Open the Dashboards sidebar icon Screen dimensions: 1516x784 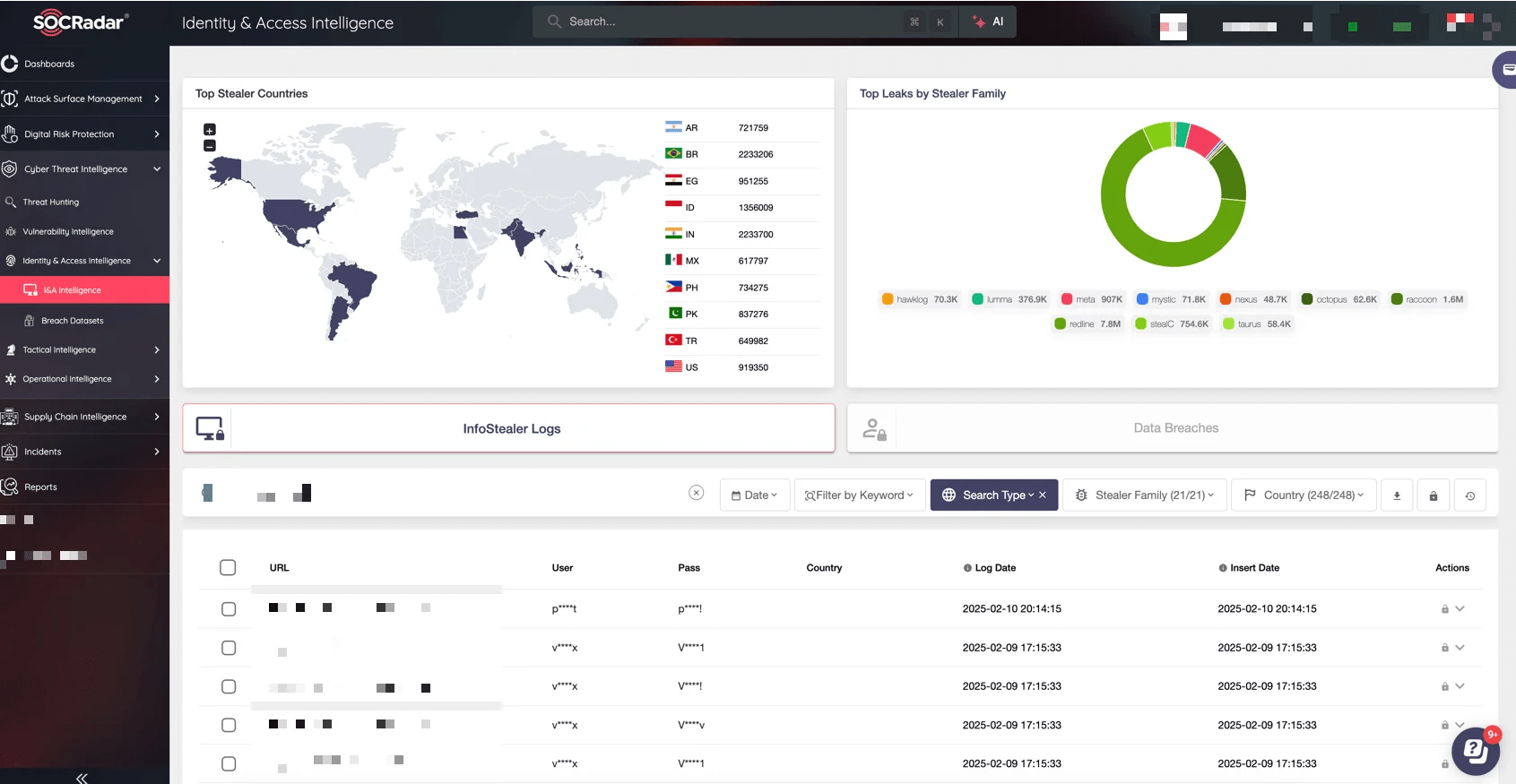coord(10,64)
